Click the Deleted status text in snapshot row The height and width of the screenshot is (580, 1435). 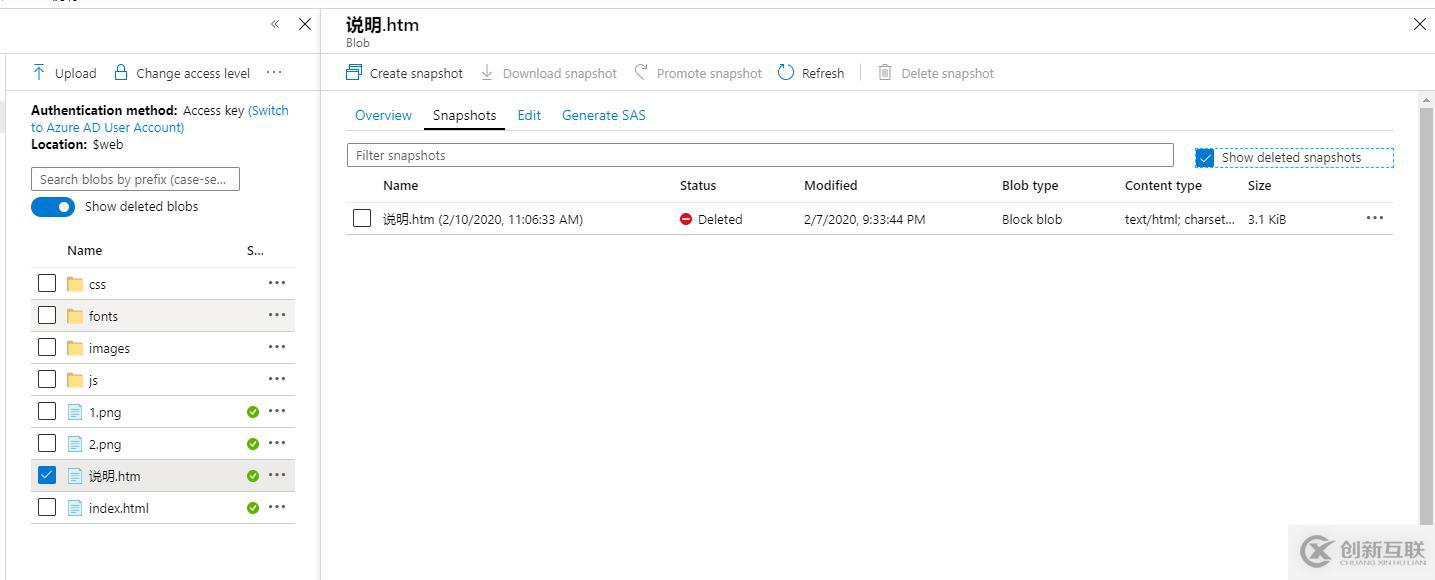720,219
